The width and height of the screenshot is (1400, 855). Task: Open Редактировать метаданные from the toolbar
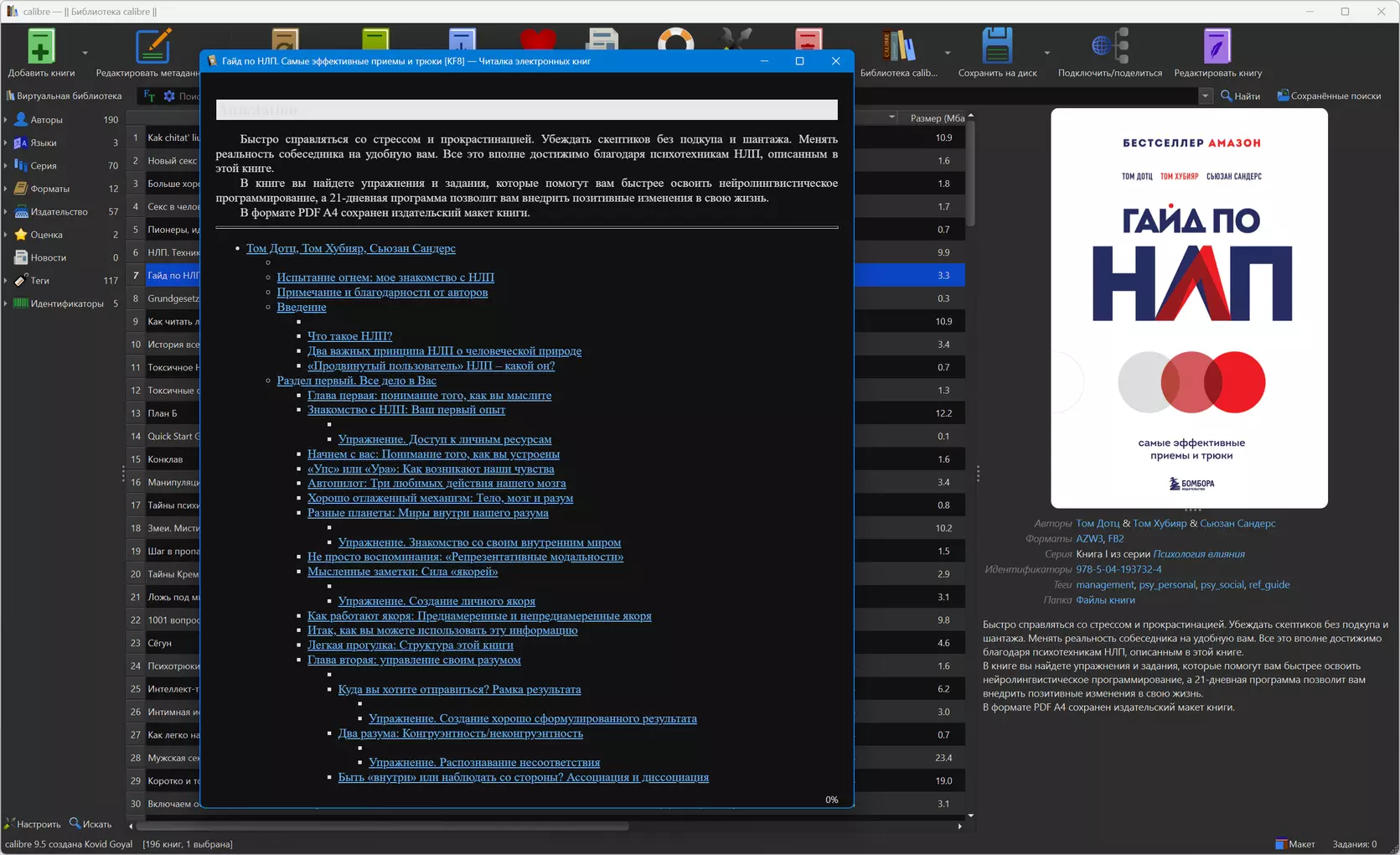[152, 47]
